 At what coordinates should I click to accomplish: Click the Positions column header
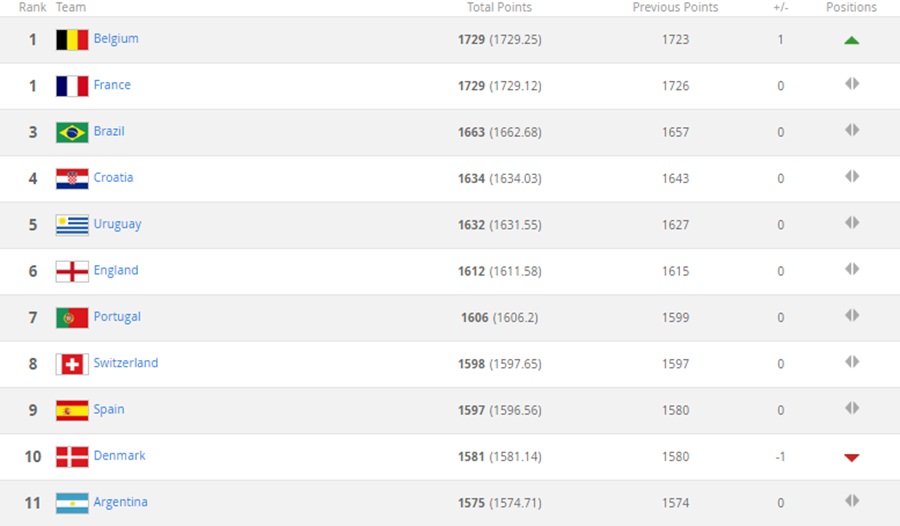[x=852, y=7]
